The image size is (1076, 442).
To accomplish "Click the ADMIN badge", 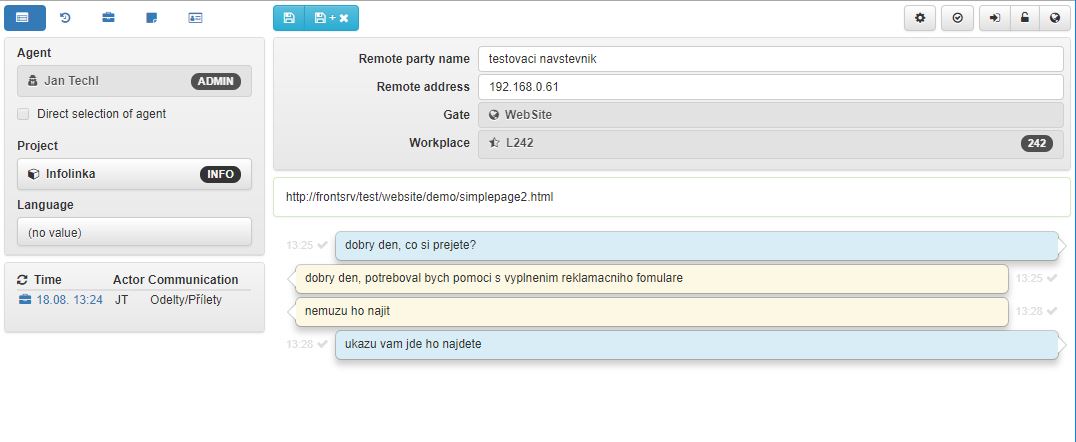I will tap(215, 81).
